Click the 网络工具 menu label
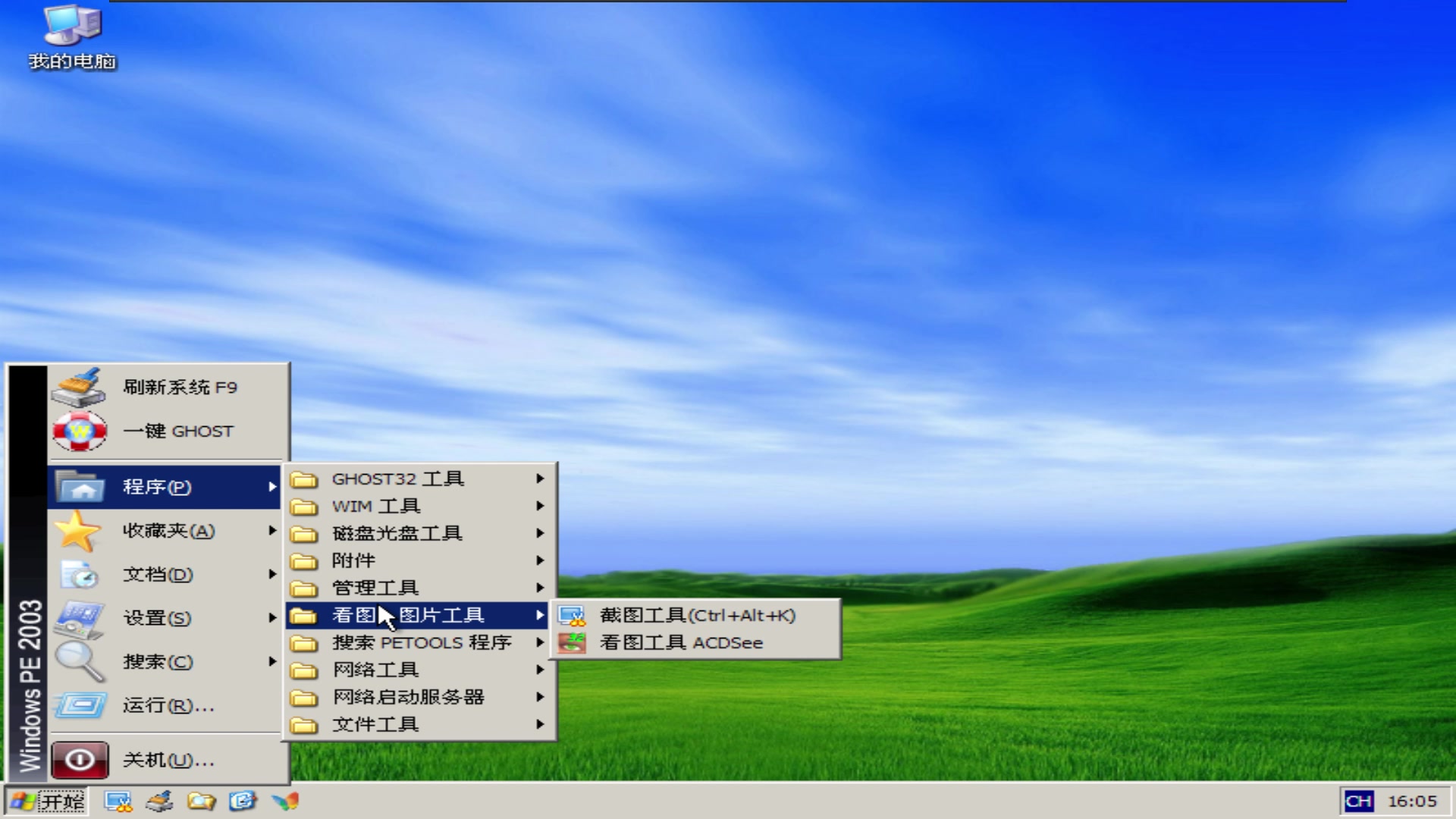Viewport: 1456px width, 819px height. [x=375, y=670]
